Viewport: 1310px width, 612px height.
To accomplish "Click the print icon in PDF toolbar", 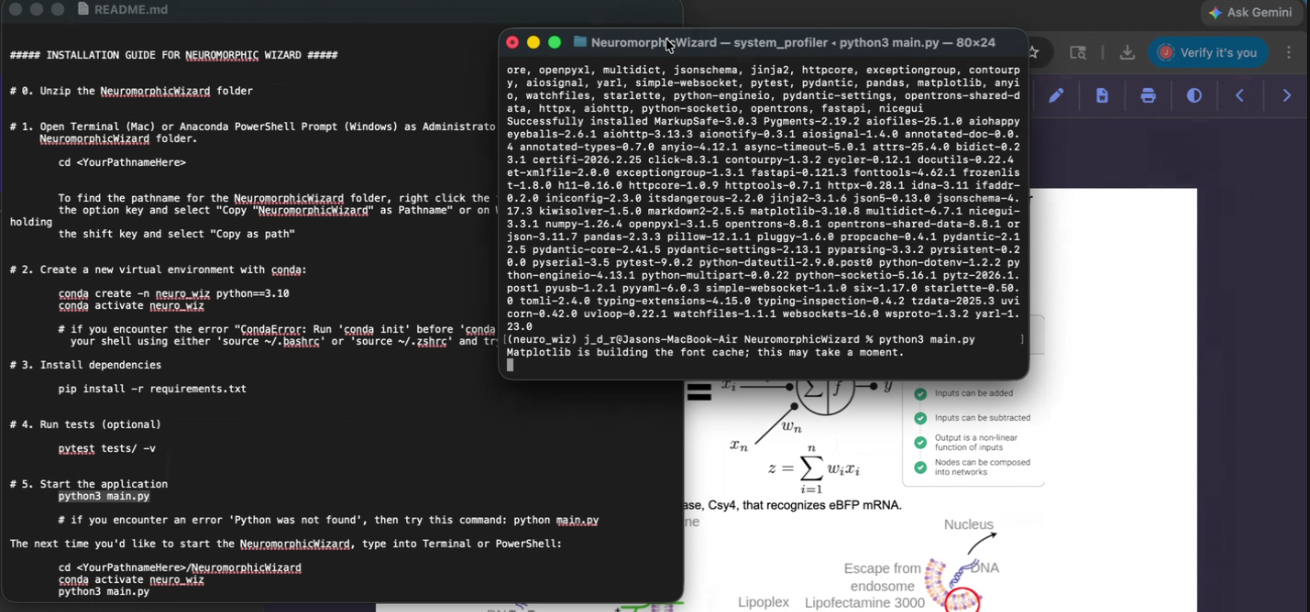I will 1148,95.
